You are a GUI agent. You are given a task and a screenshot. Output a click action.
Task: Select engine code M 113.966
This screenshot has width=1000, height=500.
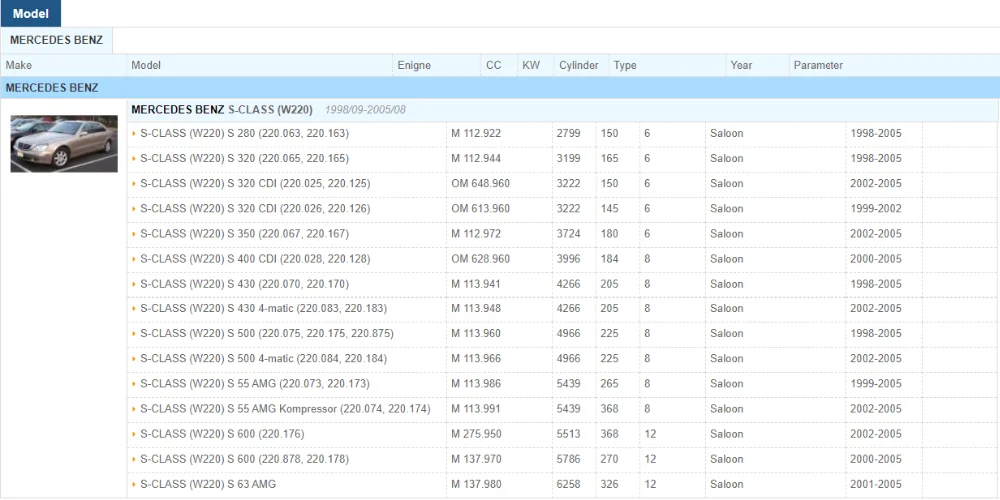[476, 358]
